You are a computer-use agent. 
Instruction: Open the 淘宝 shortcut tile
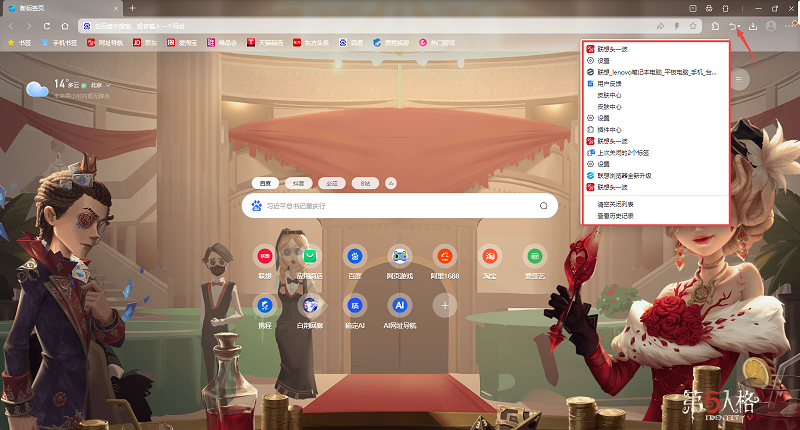click(490, 262)
